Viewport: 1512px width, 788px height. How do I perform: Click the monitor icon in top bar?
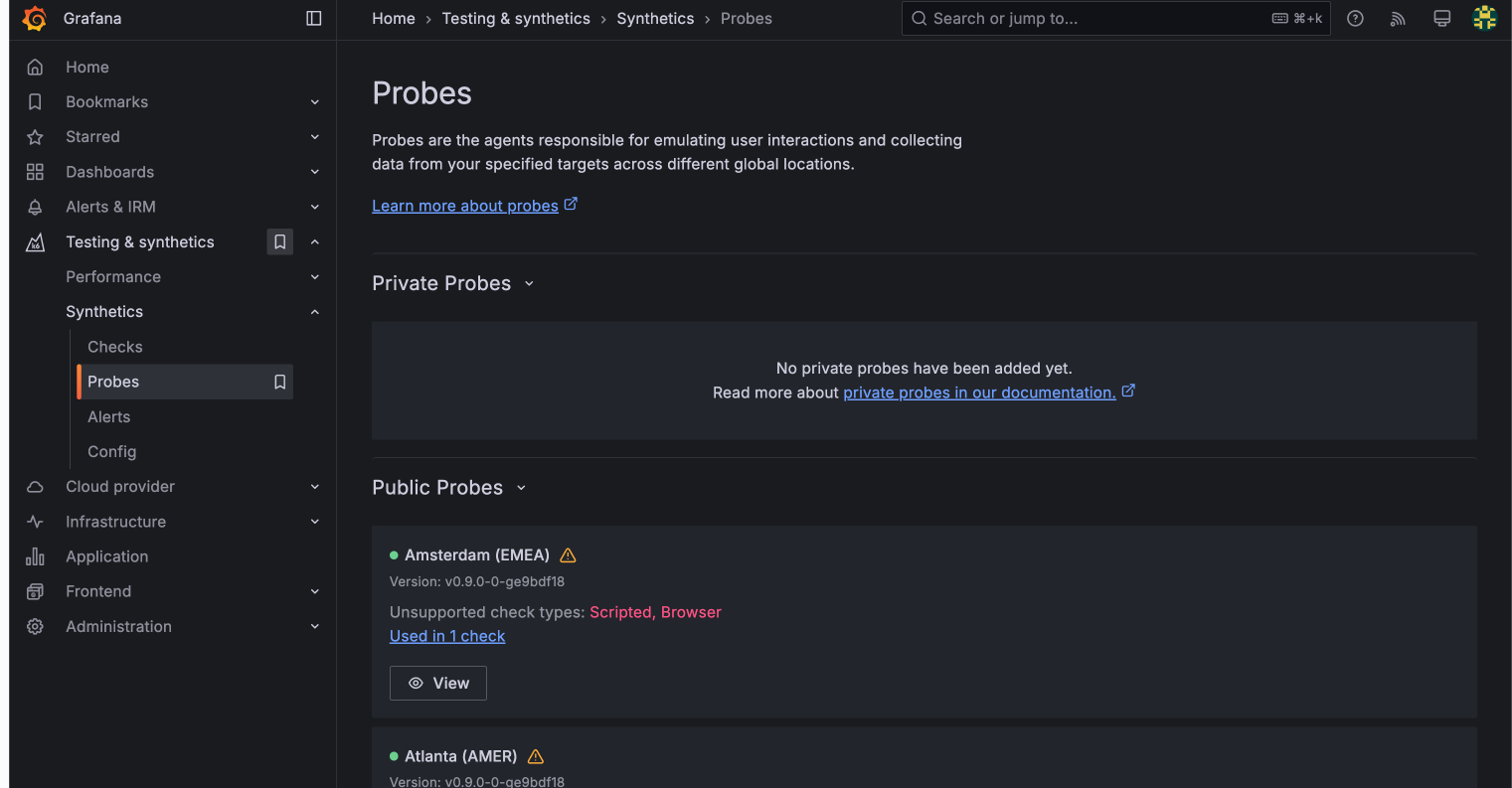1441,19
